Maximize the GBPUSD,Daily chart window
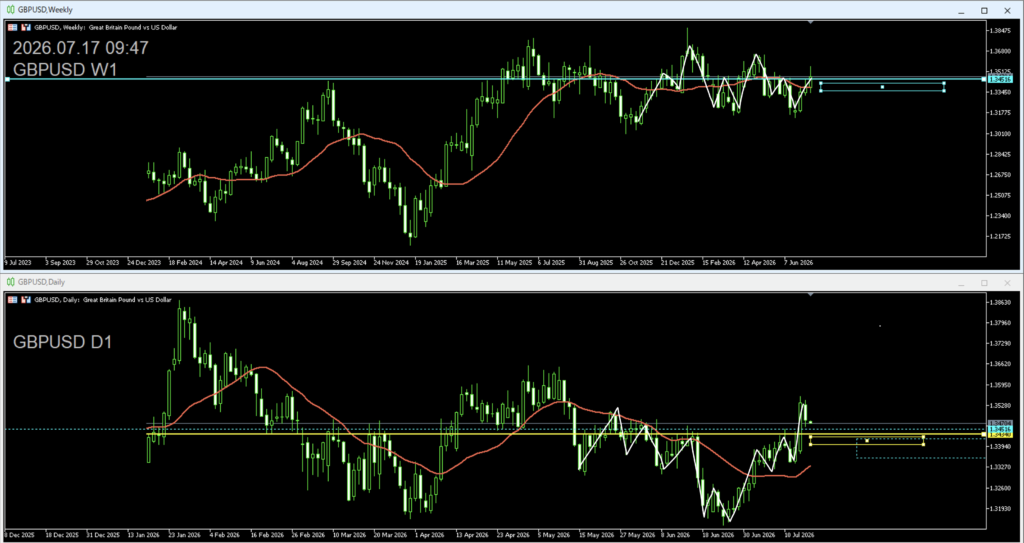The width and height of the screenshot is (1024, 543). (984, 283)
